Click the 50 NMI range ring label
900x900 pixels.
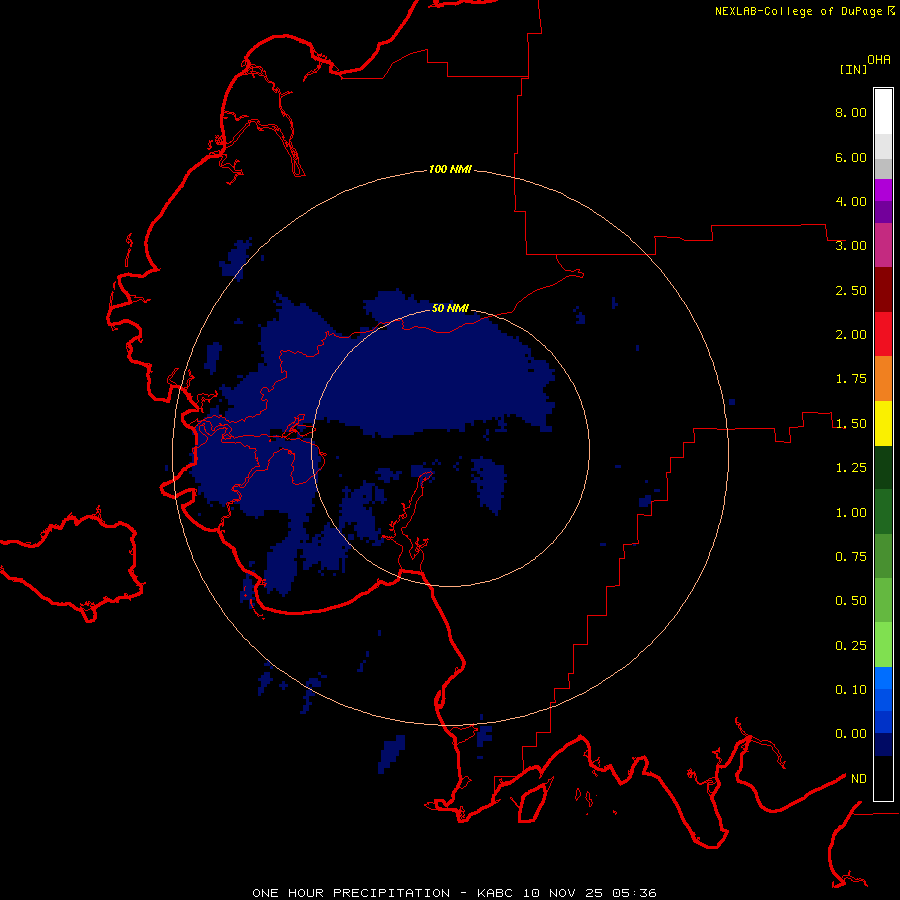click(450, 309)
